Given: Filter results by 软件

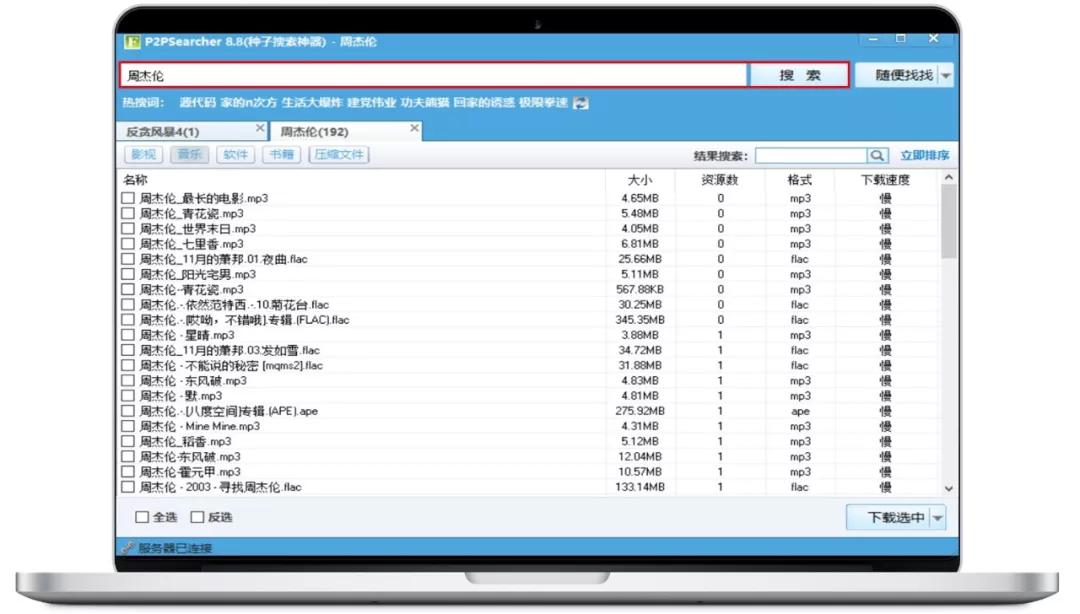Looking at the screenshot, I should (236, 155).
